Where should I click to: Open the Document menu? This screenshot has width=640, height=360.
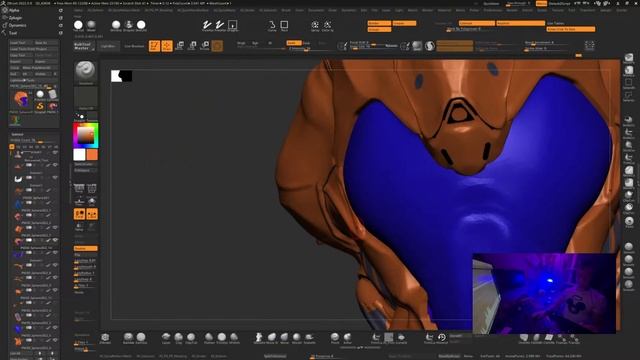pyautogui.click(x=316, y=10)
